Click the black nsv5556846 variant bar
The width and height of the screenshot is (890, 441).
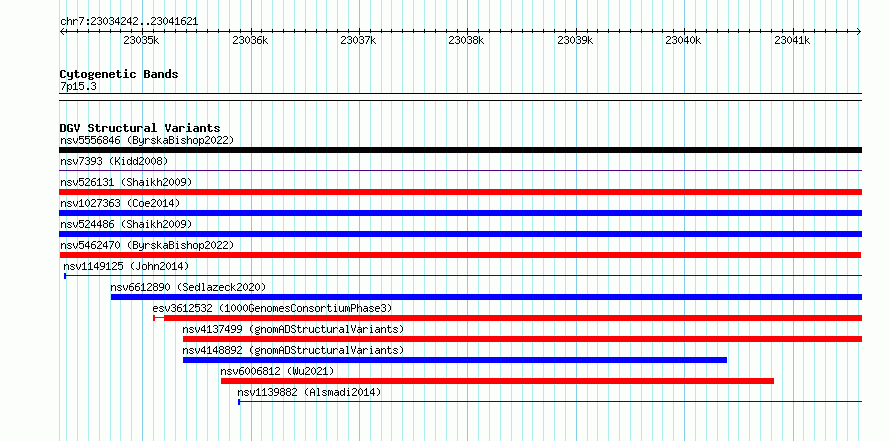click(460, 150)
